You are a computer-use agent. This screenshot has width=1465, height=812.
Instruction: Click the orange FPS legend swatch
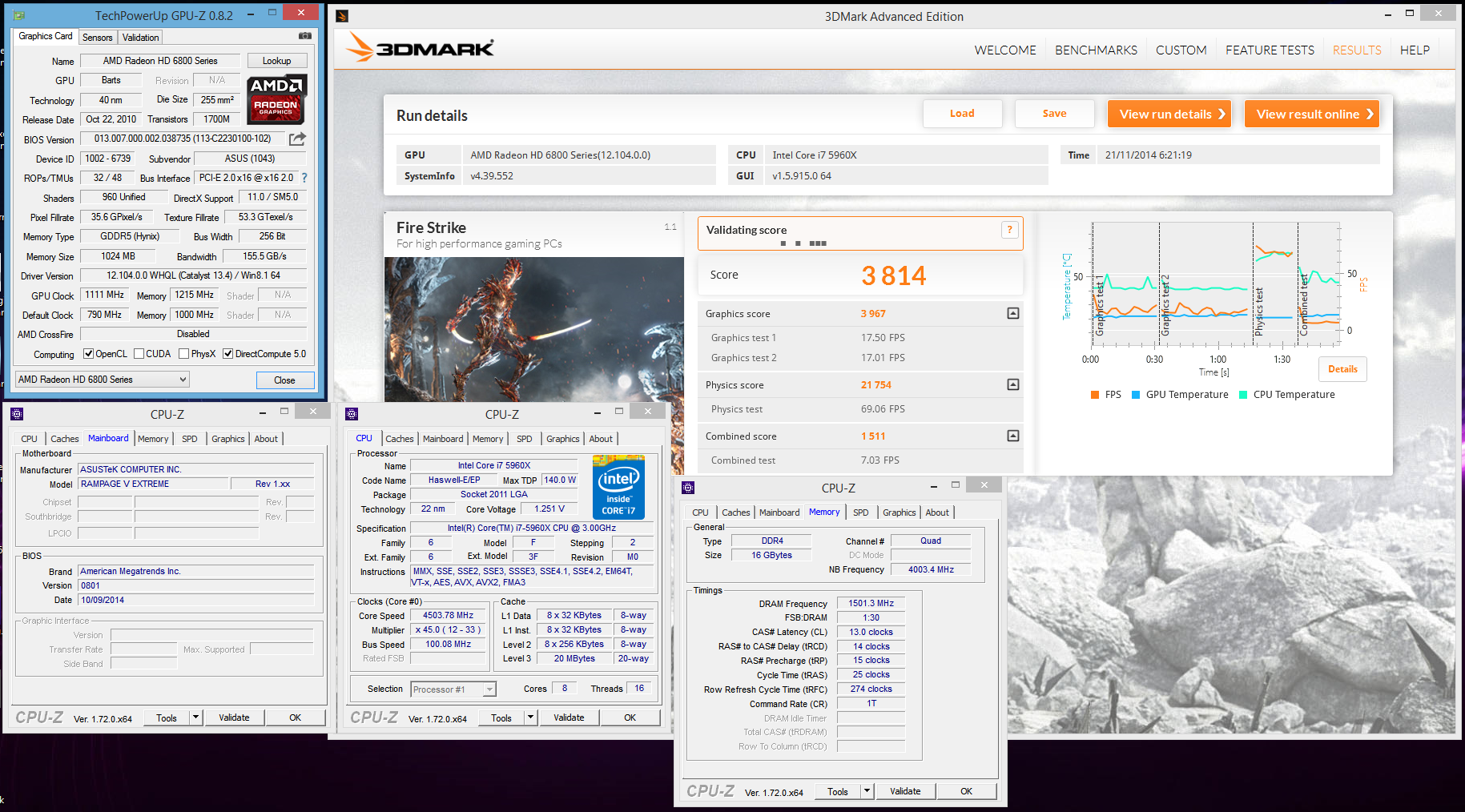tap(1095, 395)
